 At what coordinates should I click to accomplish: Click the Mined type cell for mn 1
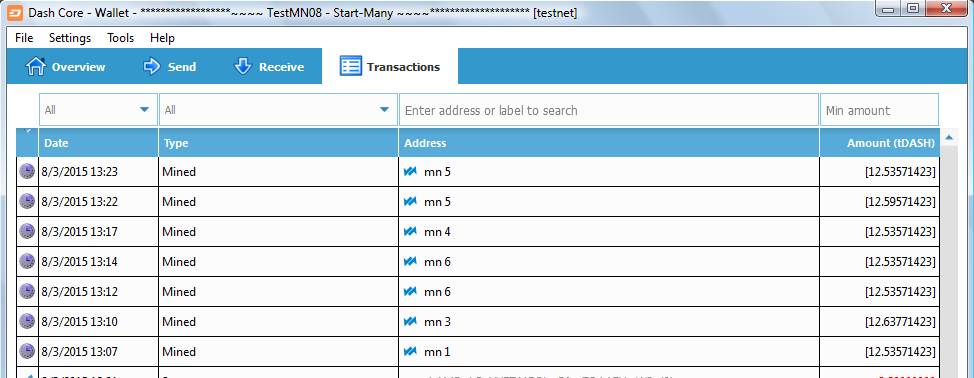(278, 352)
